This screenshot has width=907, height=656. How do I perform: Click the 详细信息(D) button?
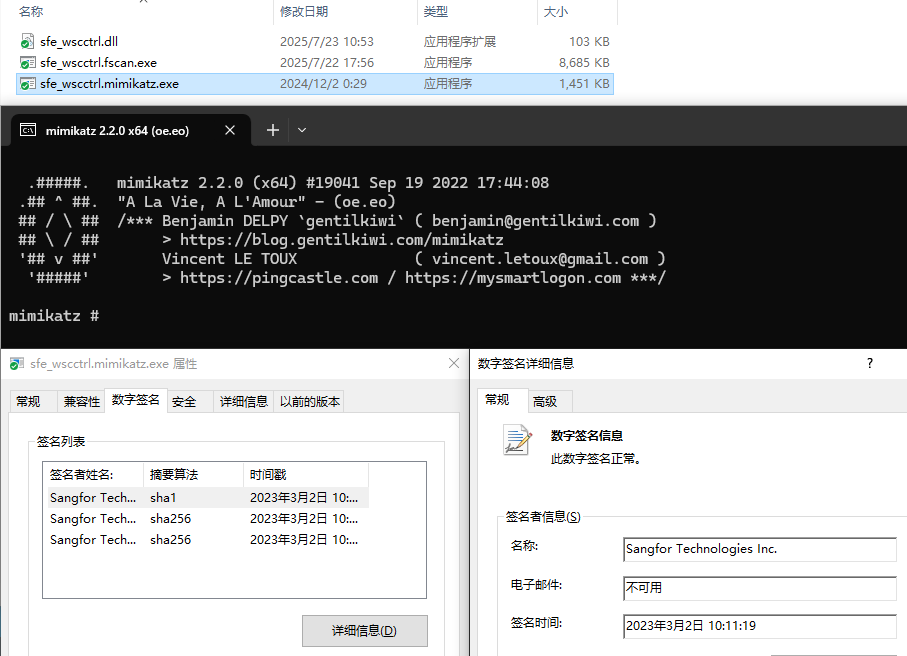pos(364,631)
